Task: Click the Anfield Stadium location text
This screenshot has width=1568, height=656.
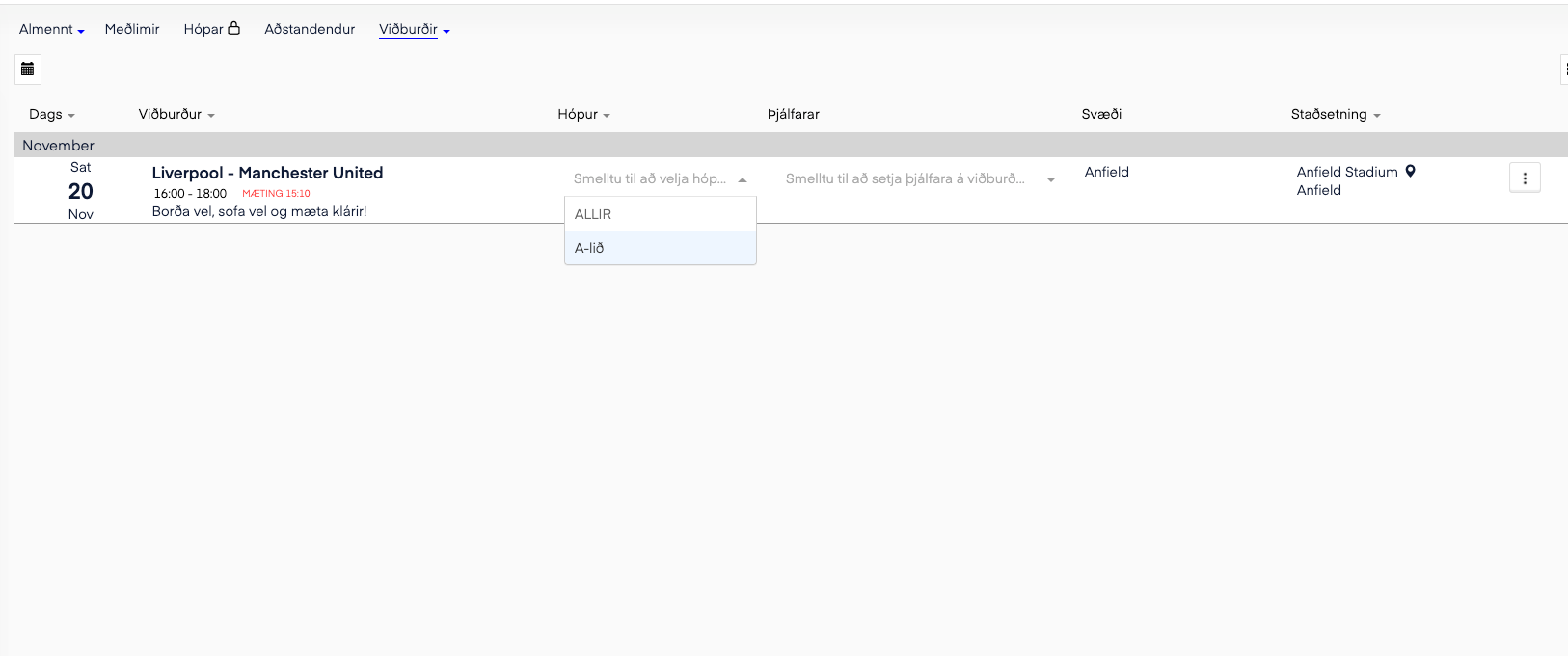Action: click(x=1347, y=172)
